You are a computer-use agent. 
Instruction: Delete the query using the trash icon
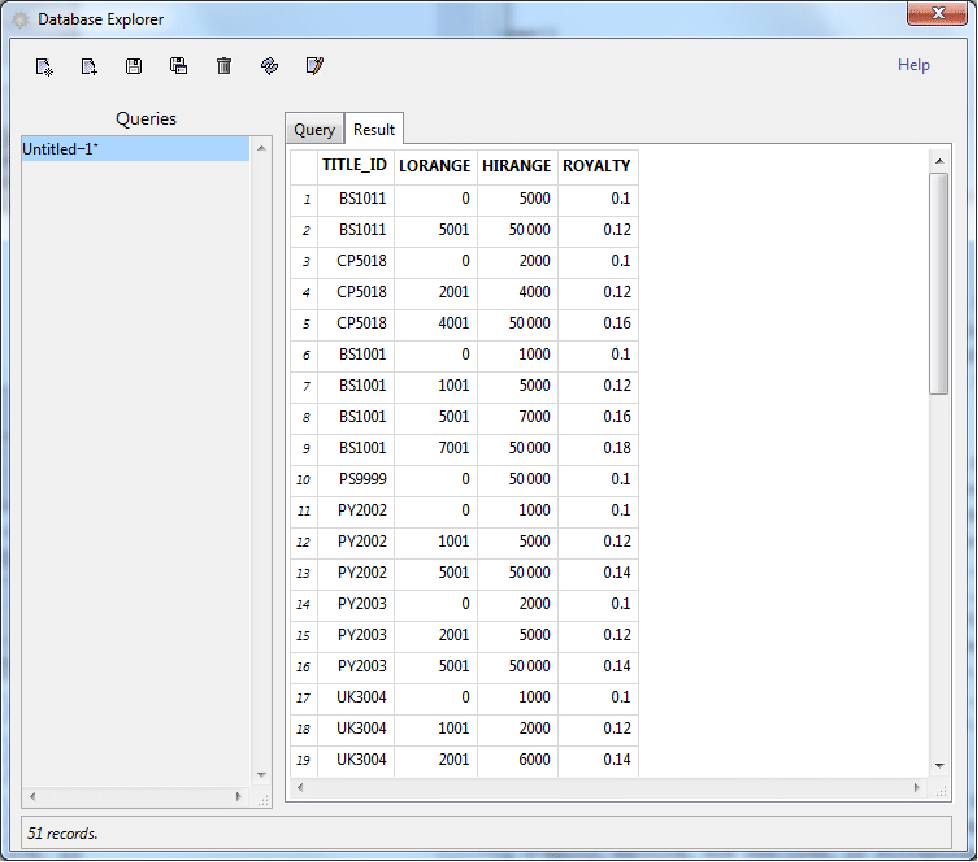[224, 67]
